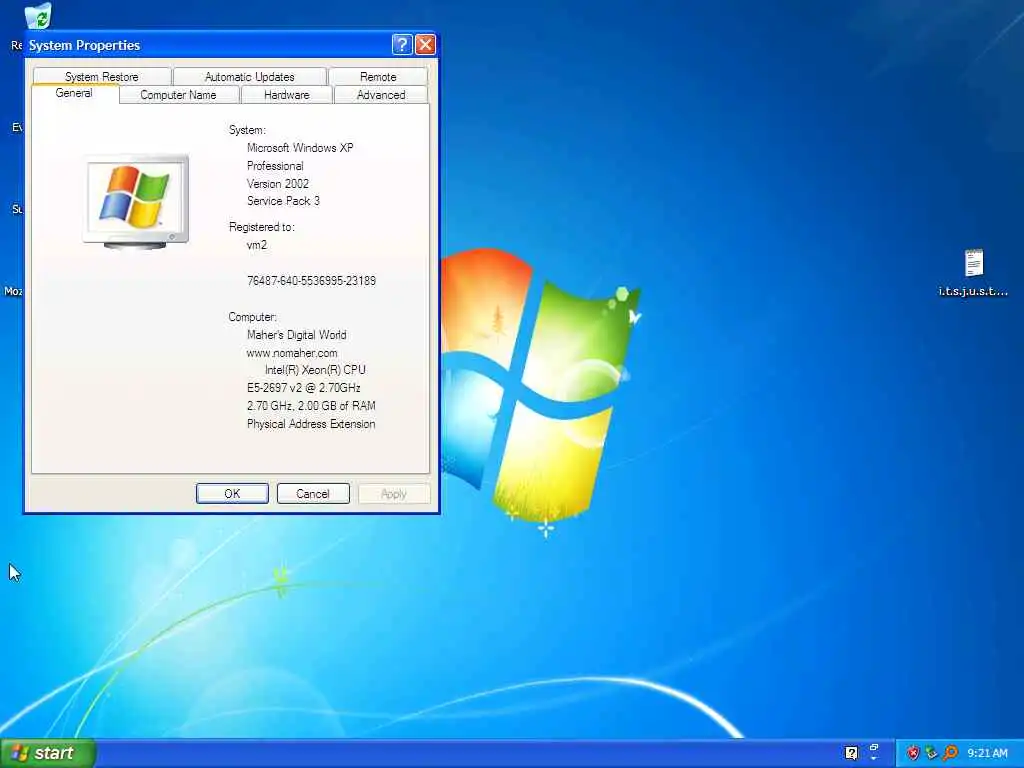The width and height of the screenshot is (1024, 768).
Task: Switch to the Advanced tab
Action: [x=381, y=95]
